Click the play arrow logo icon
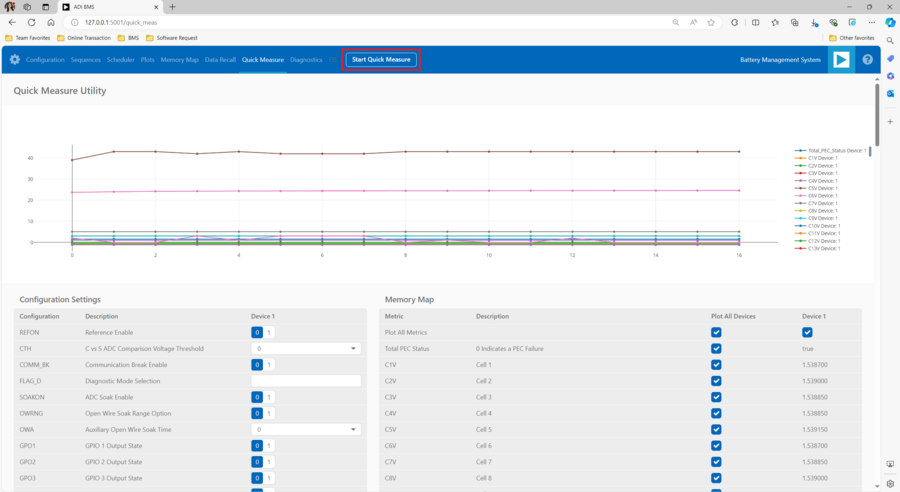This screenshot has width=900, height=492. (841, 60)
